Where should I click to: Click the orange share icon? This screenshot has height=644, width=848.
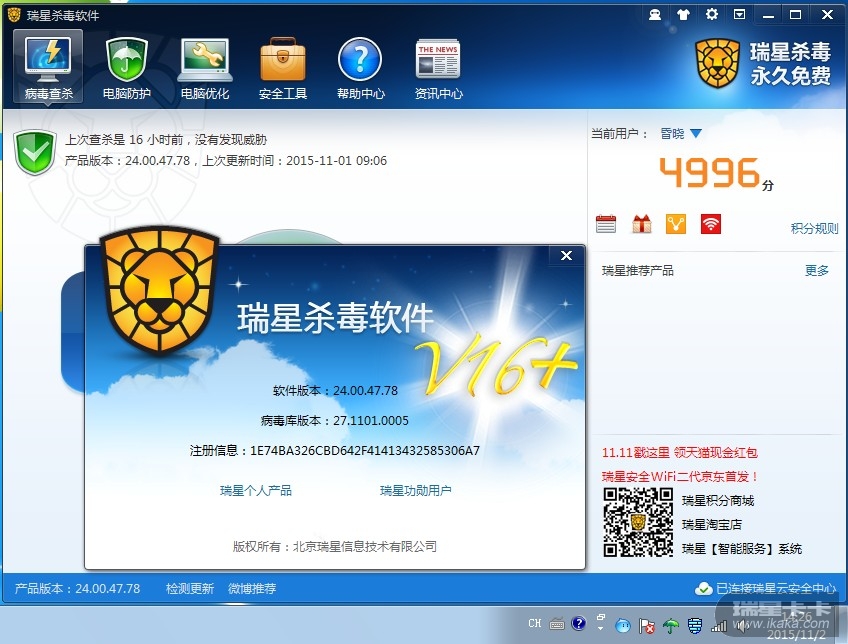676,224
